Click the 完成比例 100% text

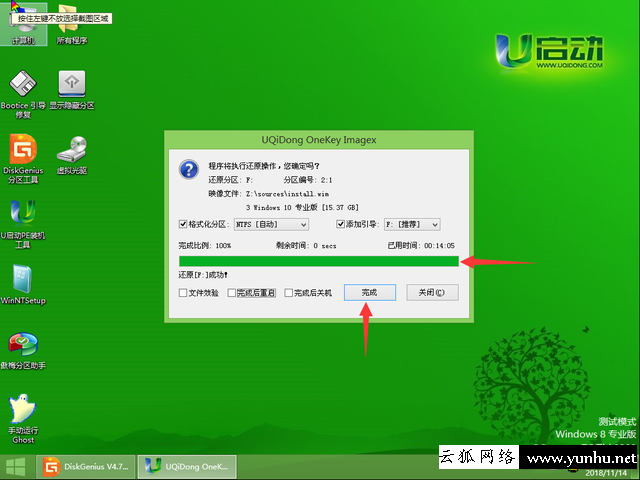(205, 245)
